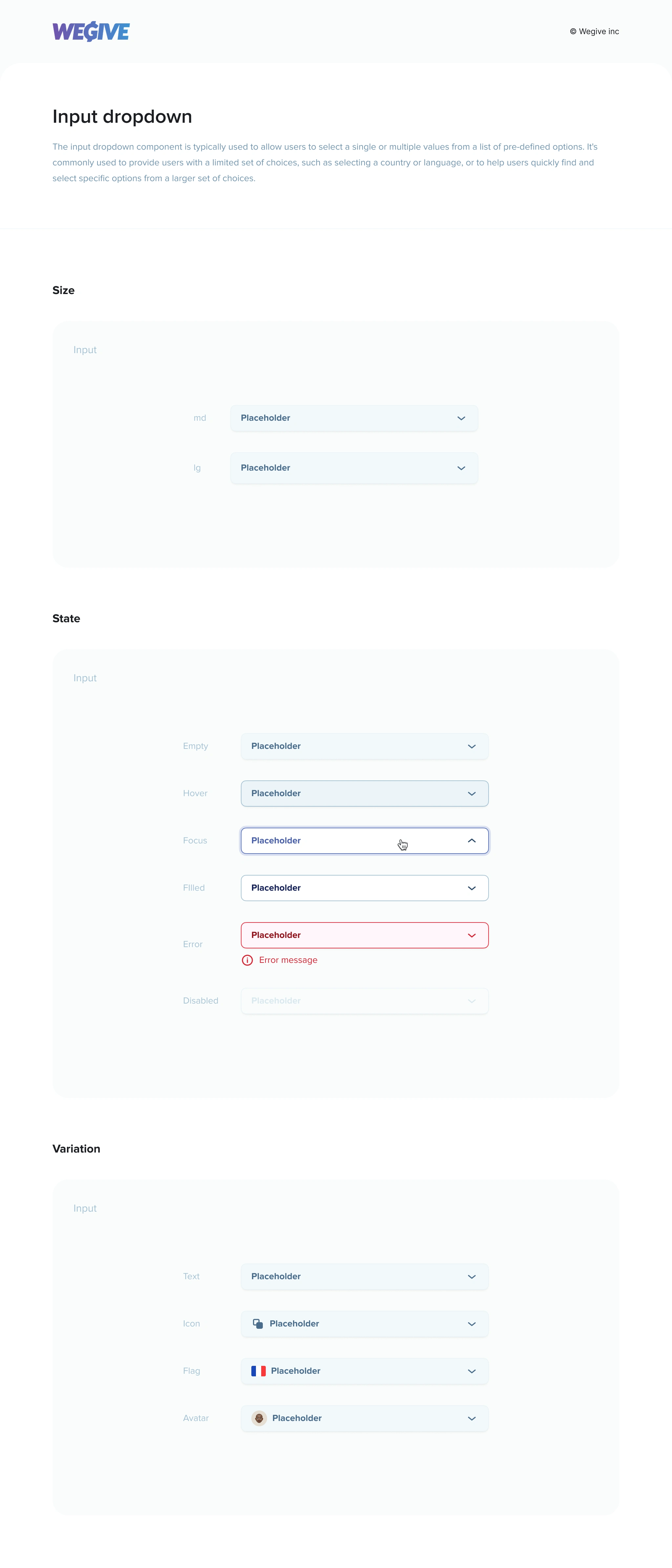Click the red chevron in Error dropdown

[471, 936]
